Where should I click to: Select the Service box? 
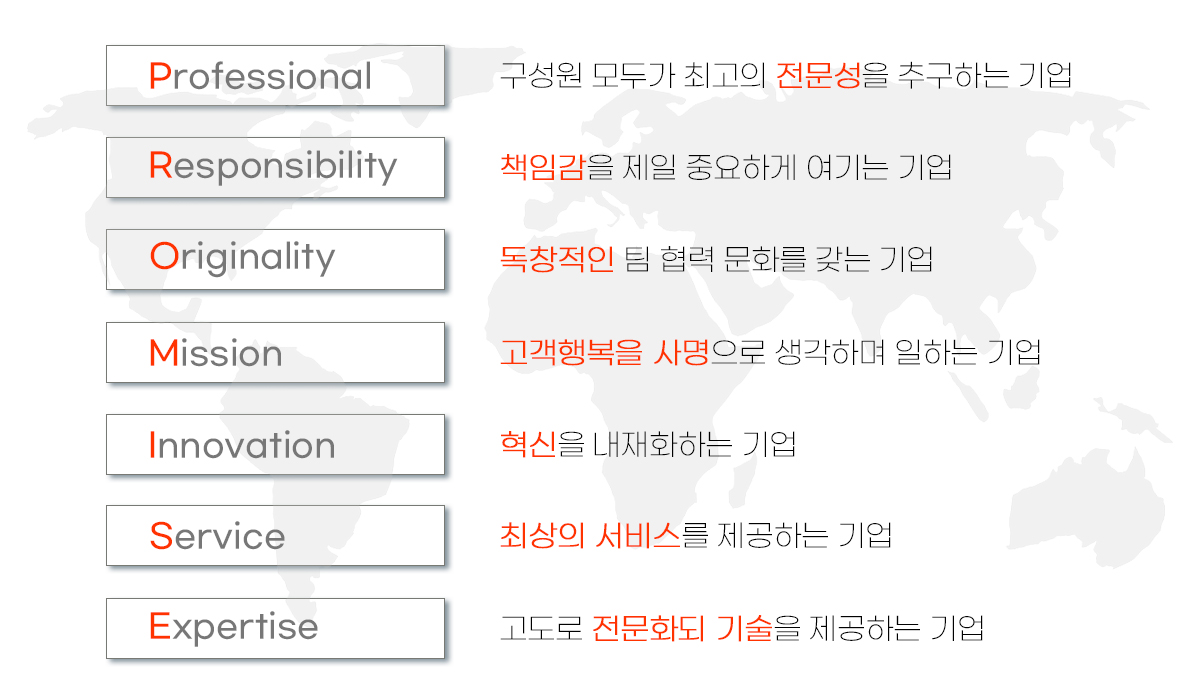275,535
